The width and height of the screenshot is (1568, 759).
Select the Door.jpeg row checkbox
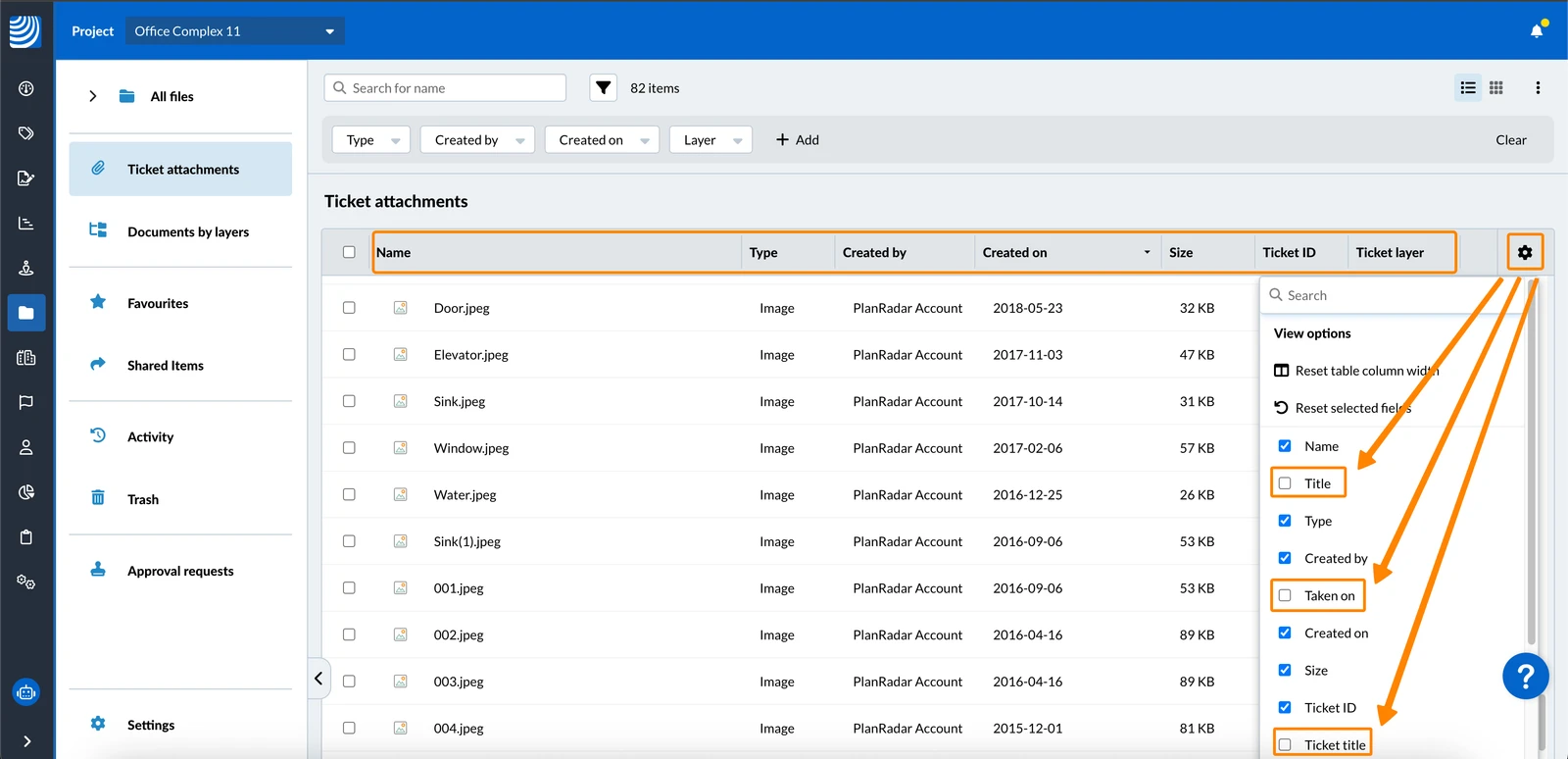(349, 308)
